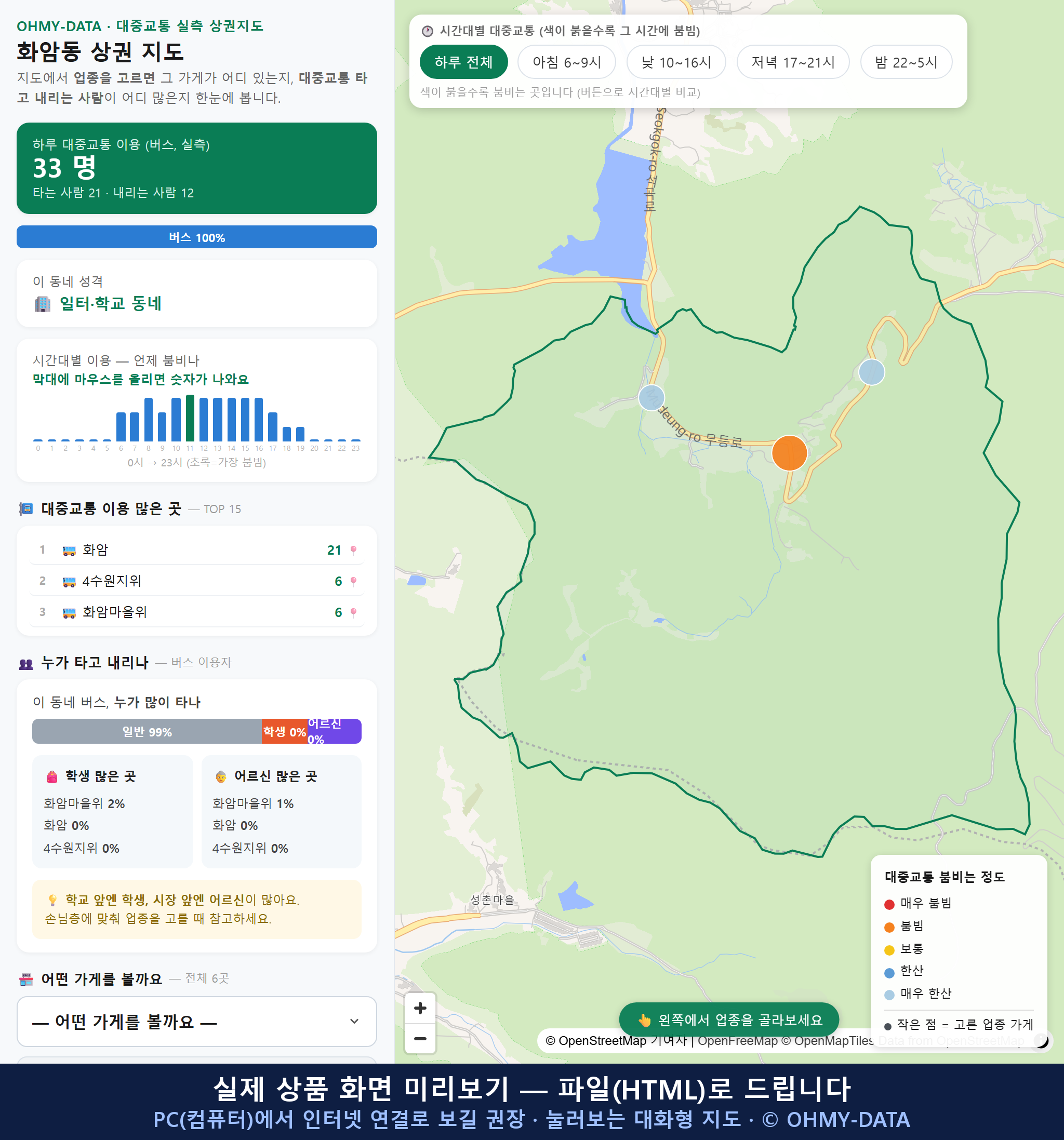Click the bus icon in the 화암 row
The width and height of the screenshot is (1064, 1140).
[x=69, y=551]
